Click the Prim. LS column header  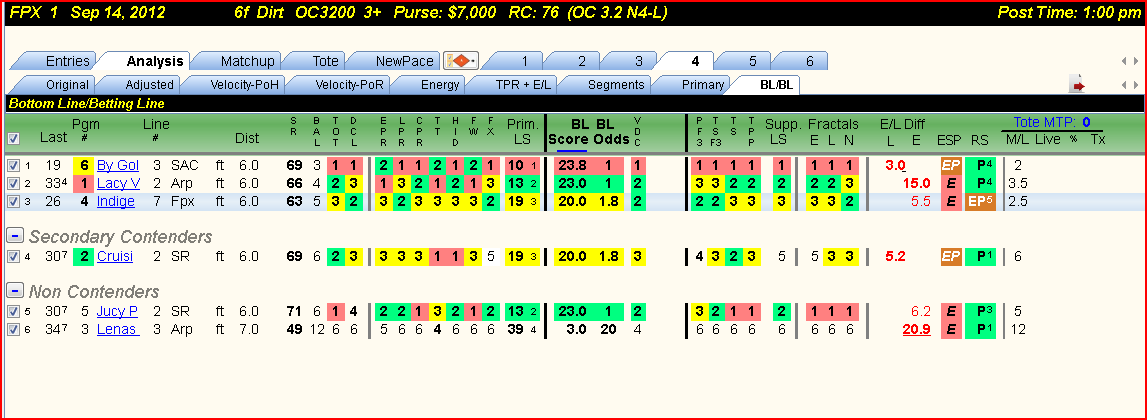coord(522,131)
